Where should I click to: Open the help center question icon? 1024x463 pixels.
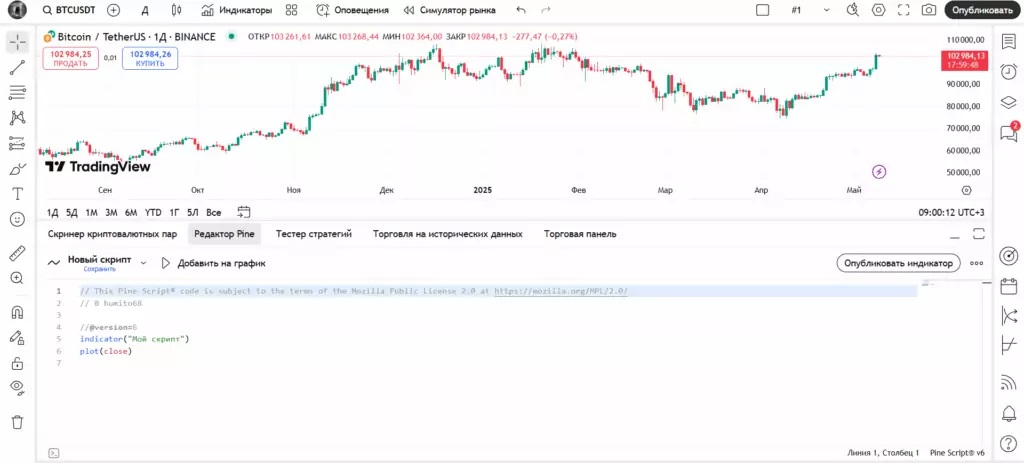tap(1008, 444)
